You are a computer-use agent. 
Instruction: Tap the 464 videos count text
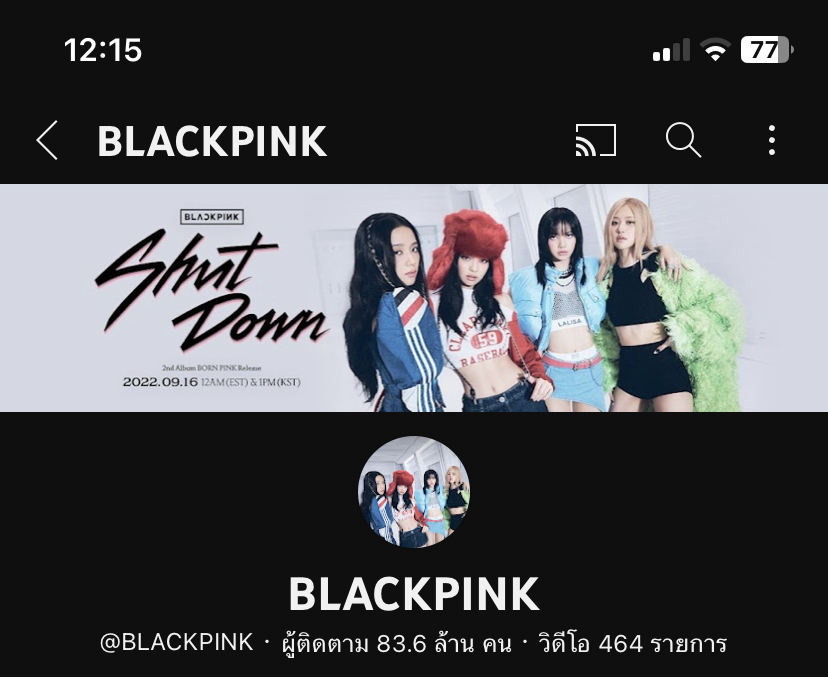[x=633, y=644]
